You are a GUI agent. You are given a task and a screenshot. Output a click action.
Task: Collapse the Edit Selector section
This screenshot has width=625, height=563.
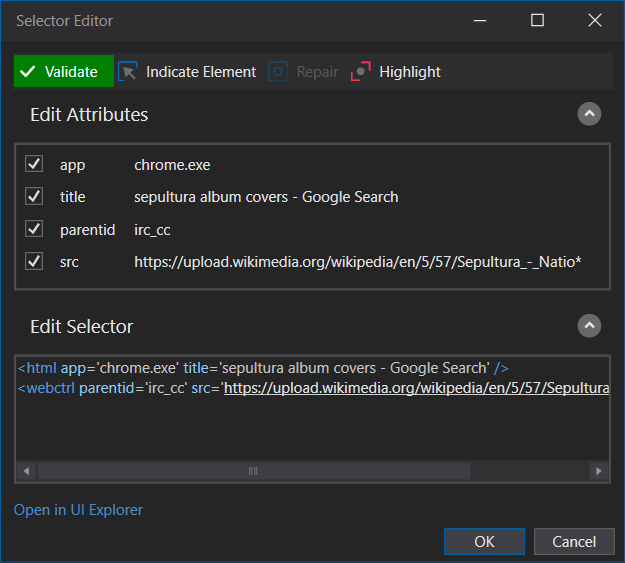coord(589,326)
